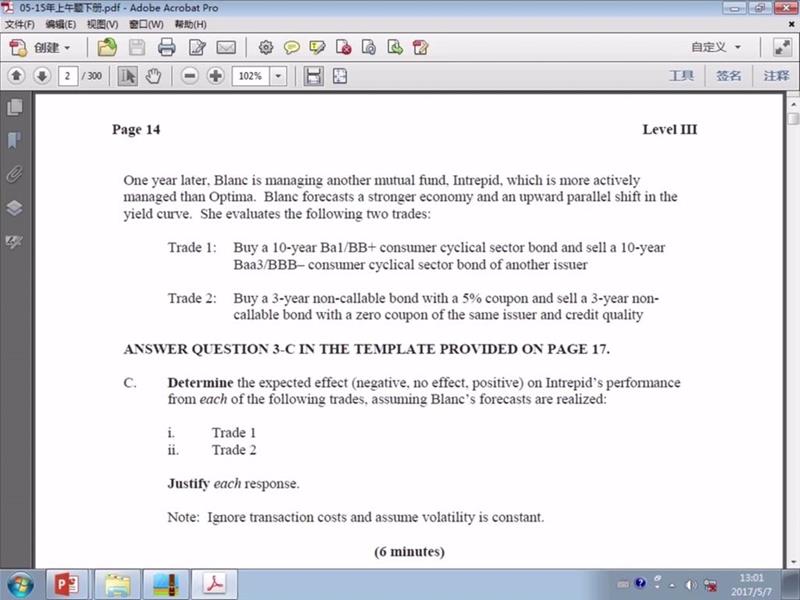
Task: Click the fit one full page icon
Action: pyautogui.click(x=340, y=76)
